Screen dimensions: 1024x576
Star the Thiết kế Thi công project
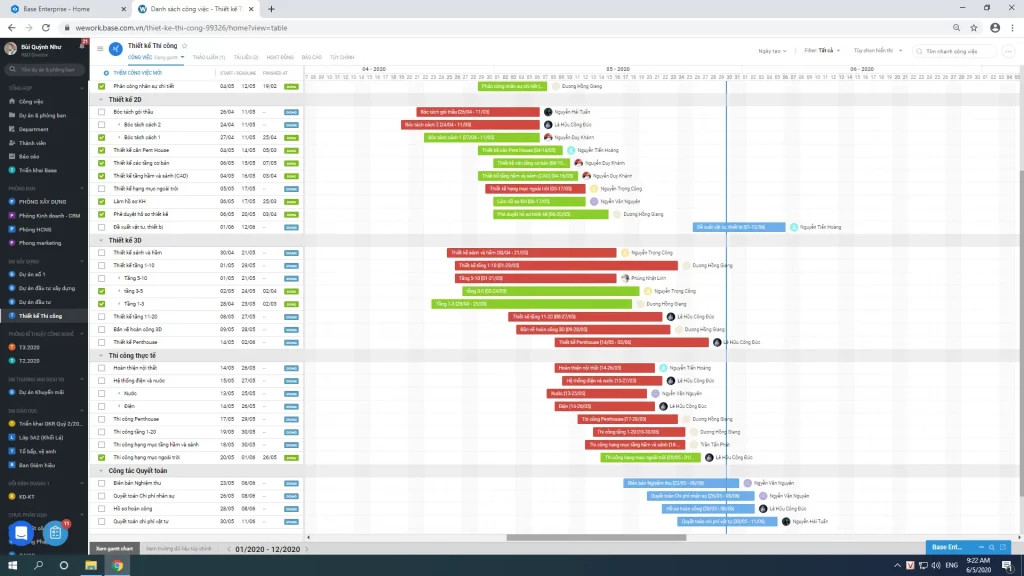pos(184,46)
